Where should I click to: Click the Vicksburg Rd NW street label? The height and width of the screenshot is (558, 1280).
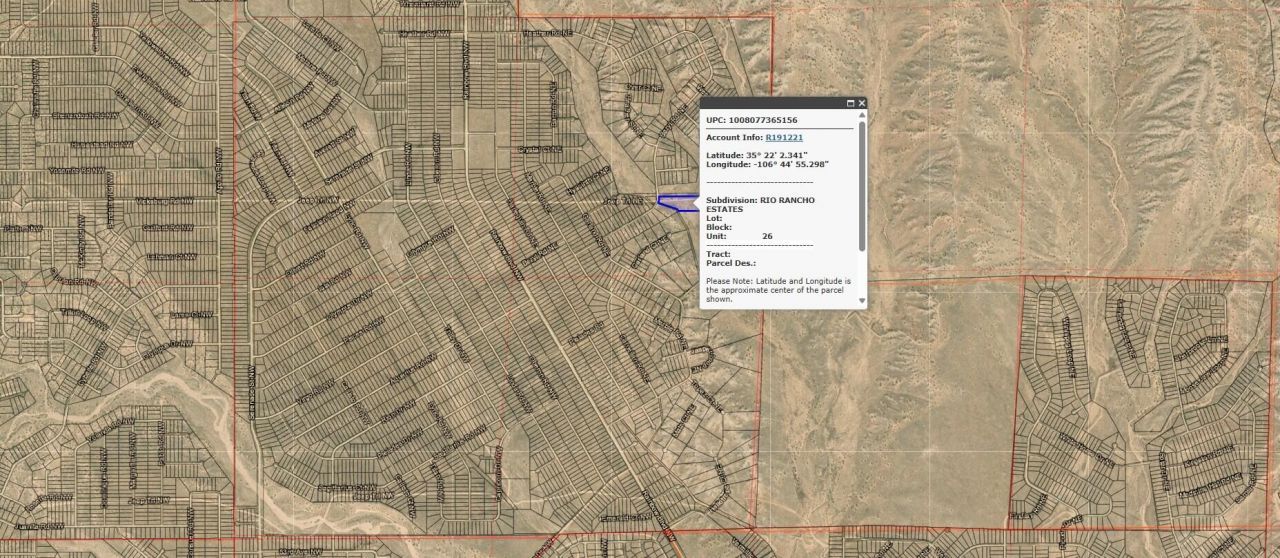[x=167, y=201]
